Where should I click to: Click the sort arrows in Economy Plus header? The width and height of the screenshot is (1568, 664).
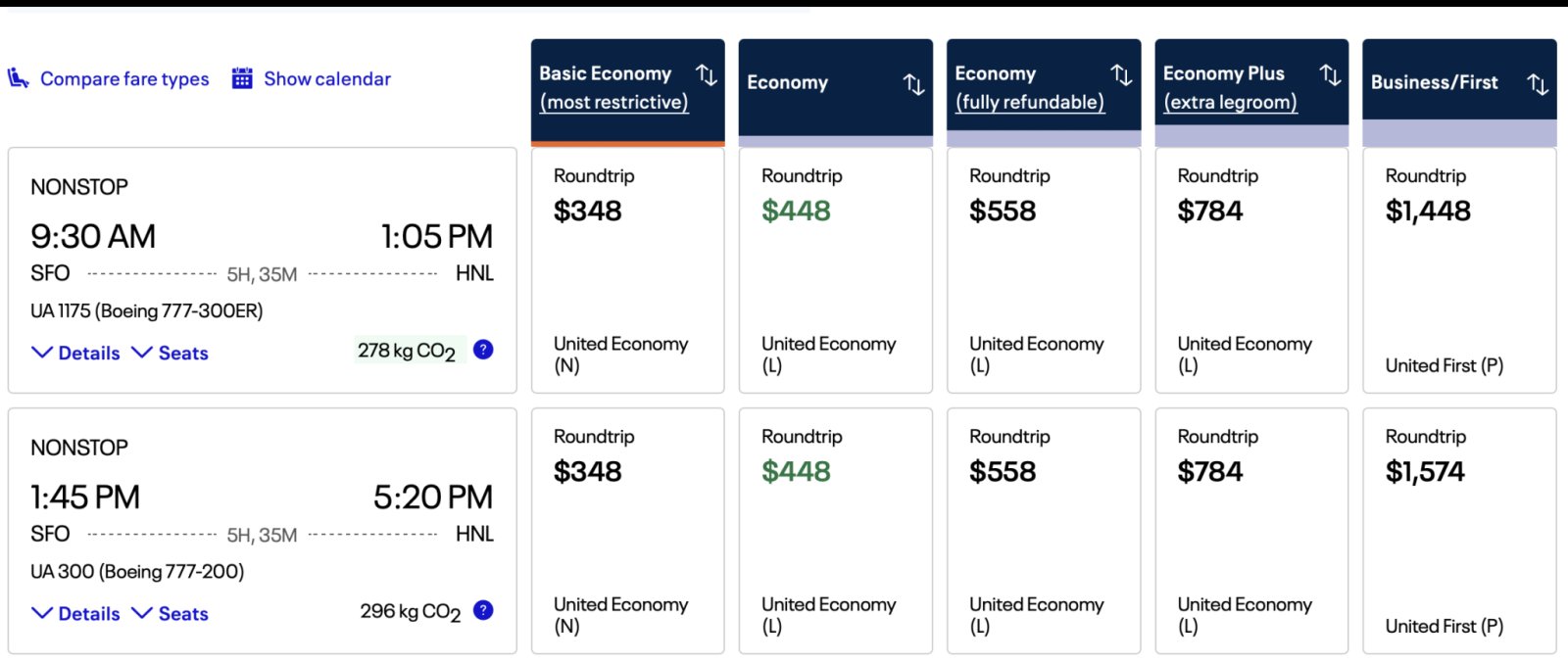[1330, 72]
